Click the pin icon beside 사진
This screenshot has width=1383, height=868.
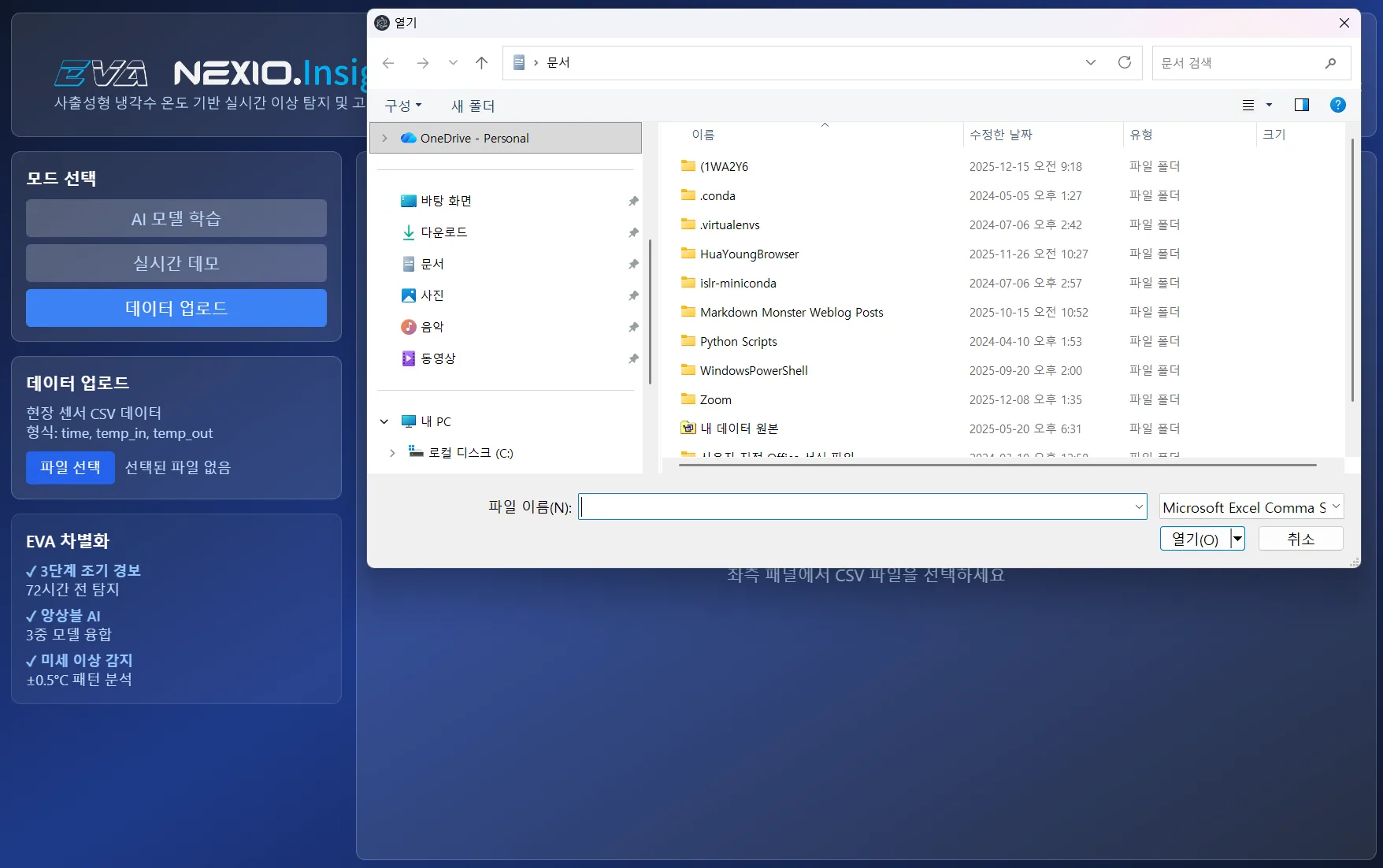pyautogui.click(x=633, y=295)
